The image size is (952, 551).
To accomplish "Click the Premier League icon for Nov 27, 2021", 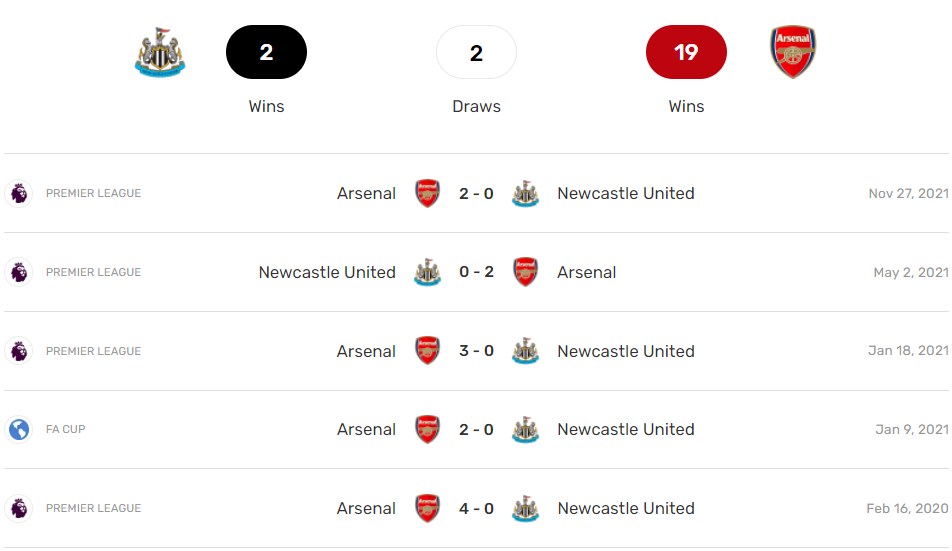I will [19, 193].
